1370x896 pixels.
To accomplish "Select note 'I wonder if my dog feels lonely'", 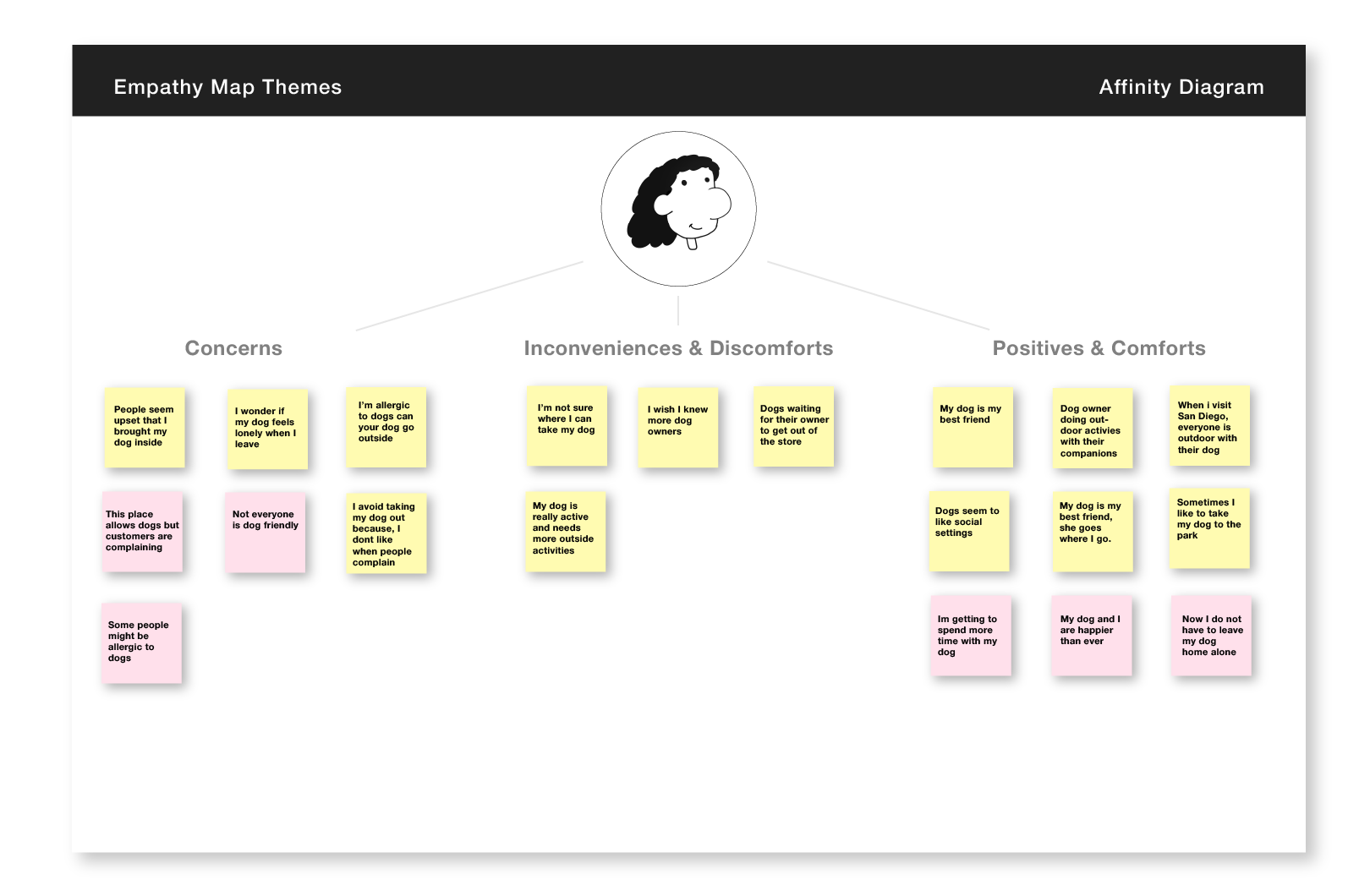I will coord(267,429).
